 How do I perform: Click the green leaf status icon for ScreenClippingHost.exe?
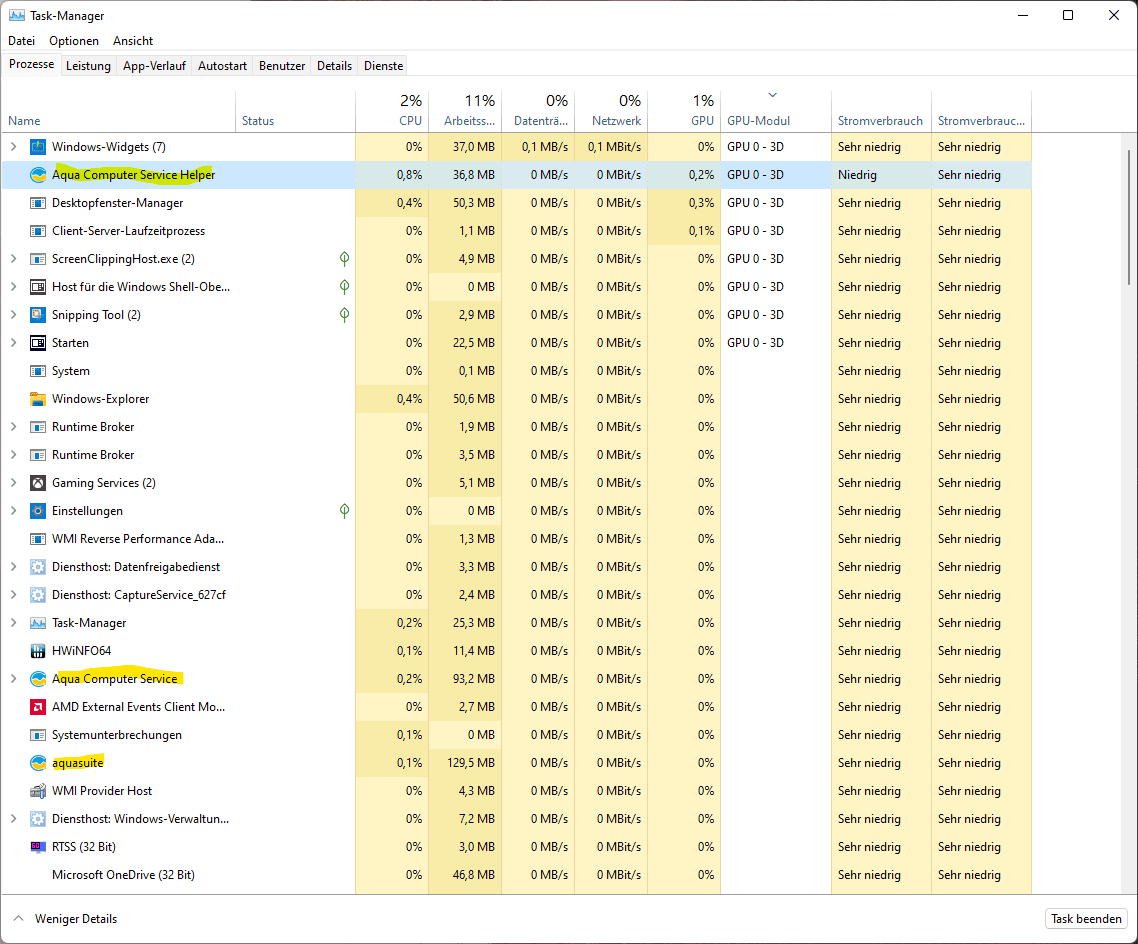coord(345,258)
